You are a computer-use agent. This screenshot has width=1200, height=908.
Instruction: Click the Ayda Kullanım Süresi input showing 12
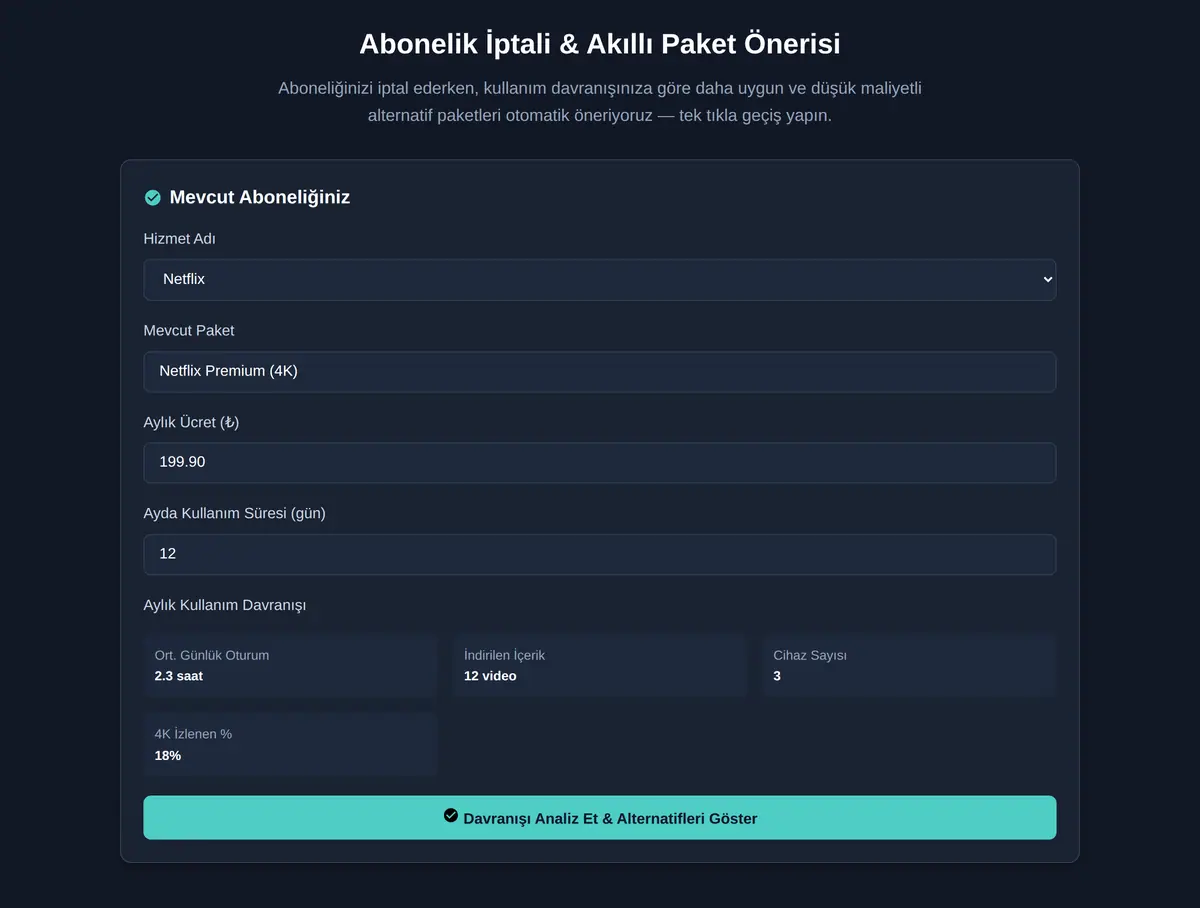tap(600, 554)
